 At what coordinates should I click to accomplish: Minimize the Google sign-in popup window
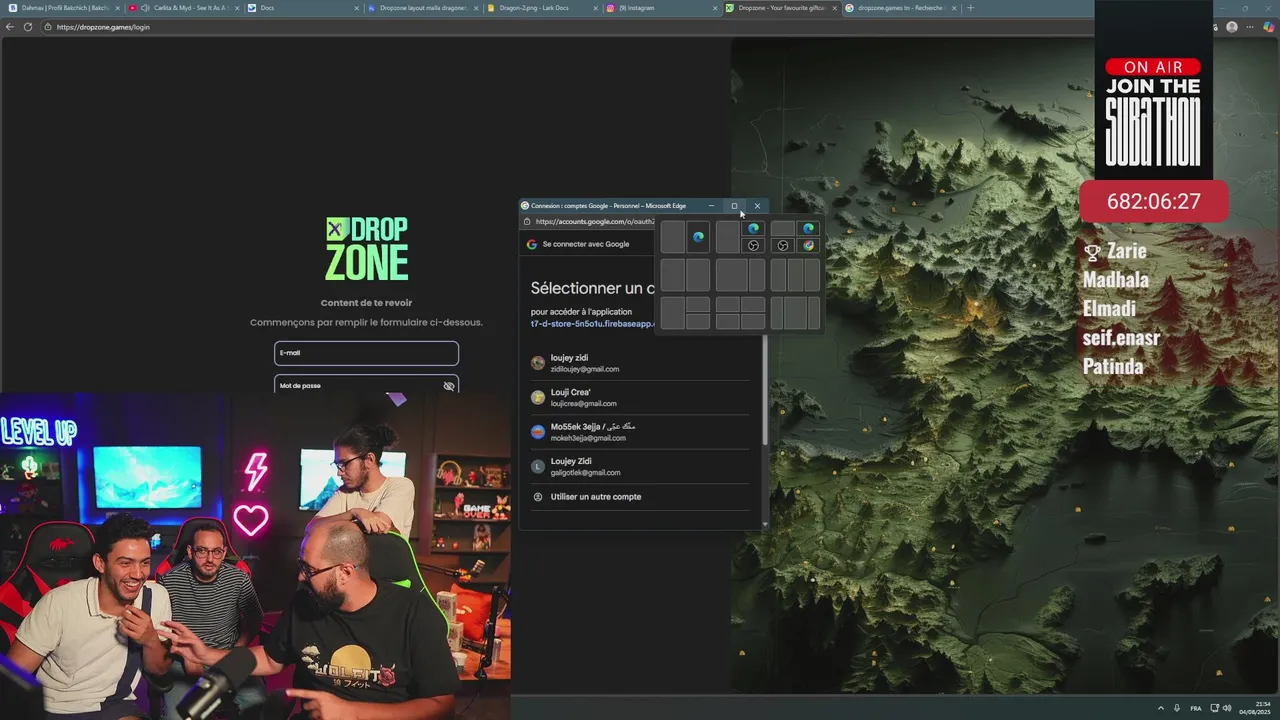(711, 206)
